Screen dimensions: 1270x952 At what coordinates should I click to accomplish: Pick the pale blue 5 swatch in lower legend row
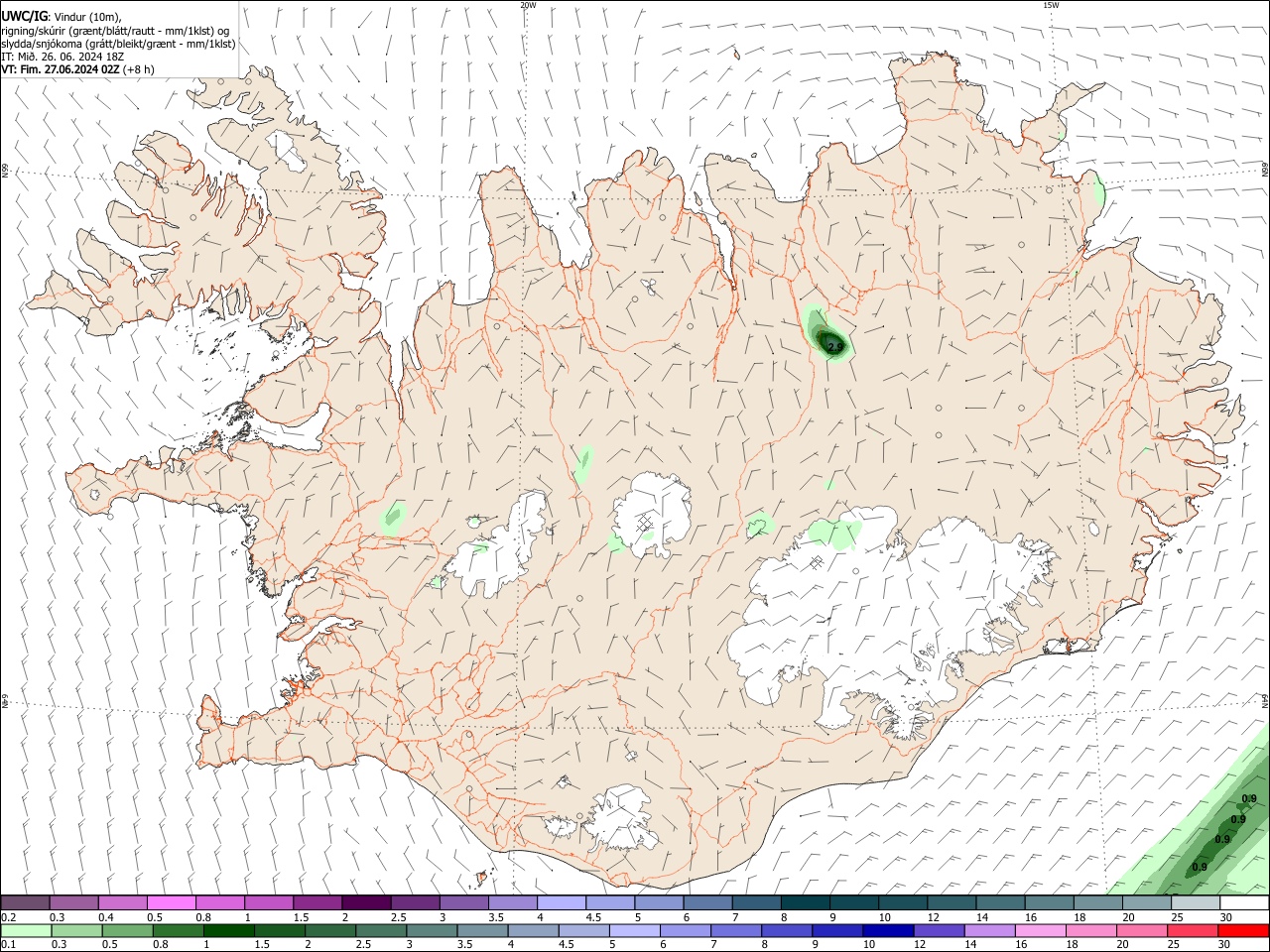(x=634, y=930)
